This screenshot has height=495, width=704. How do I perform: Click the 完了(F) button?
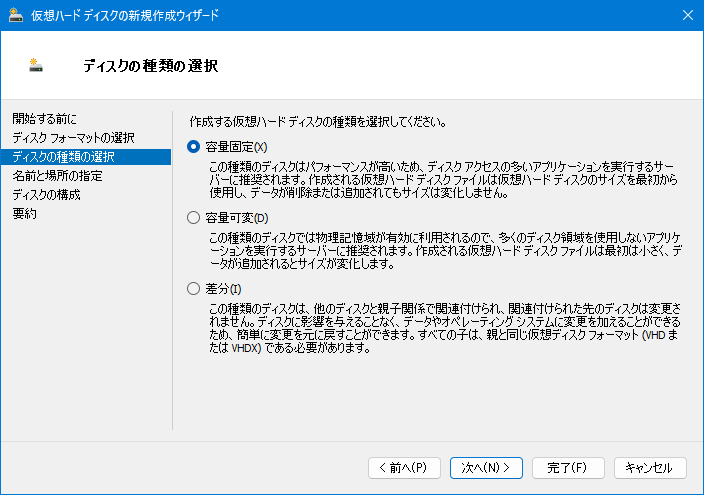[x=568, y=468]
